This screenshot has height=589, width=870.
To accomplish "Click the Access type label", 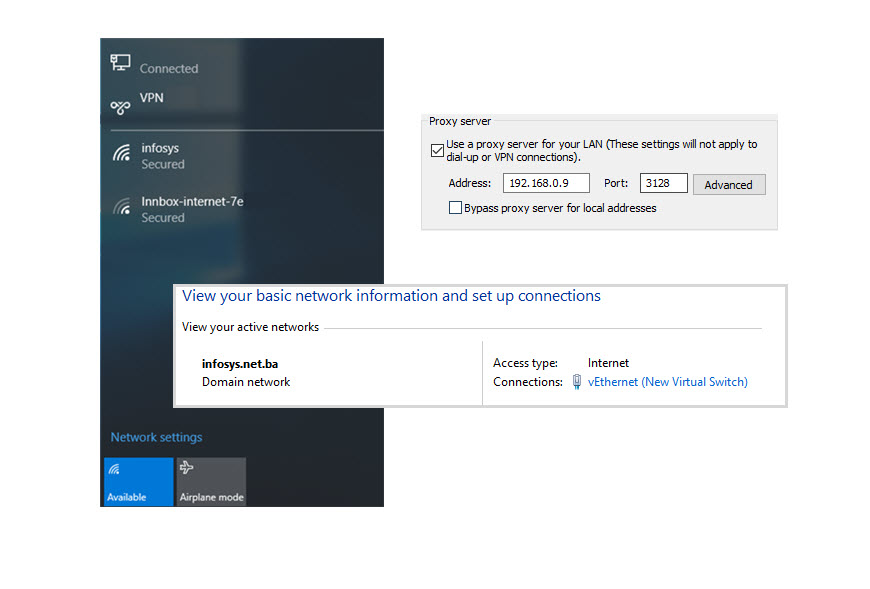I will pos(525,363).
